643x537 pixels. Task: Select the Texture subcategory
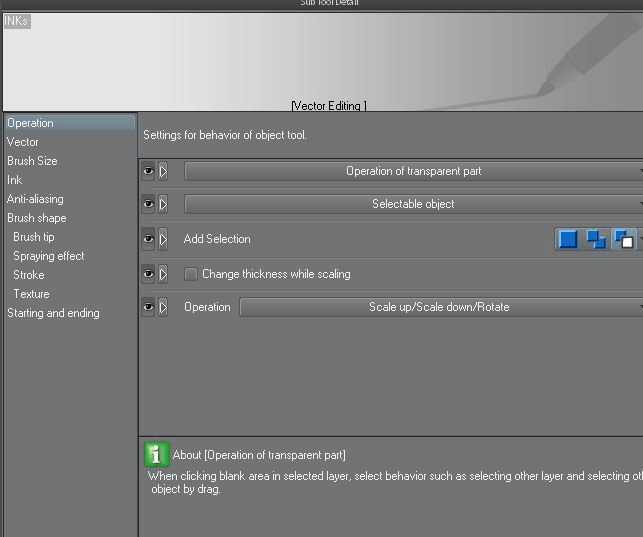pos(31,294)
